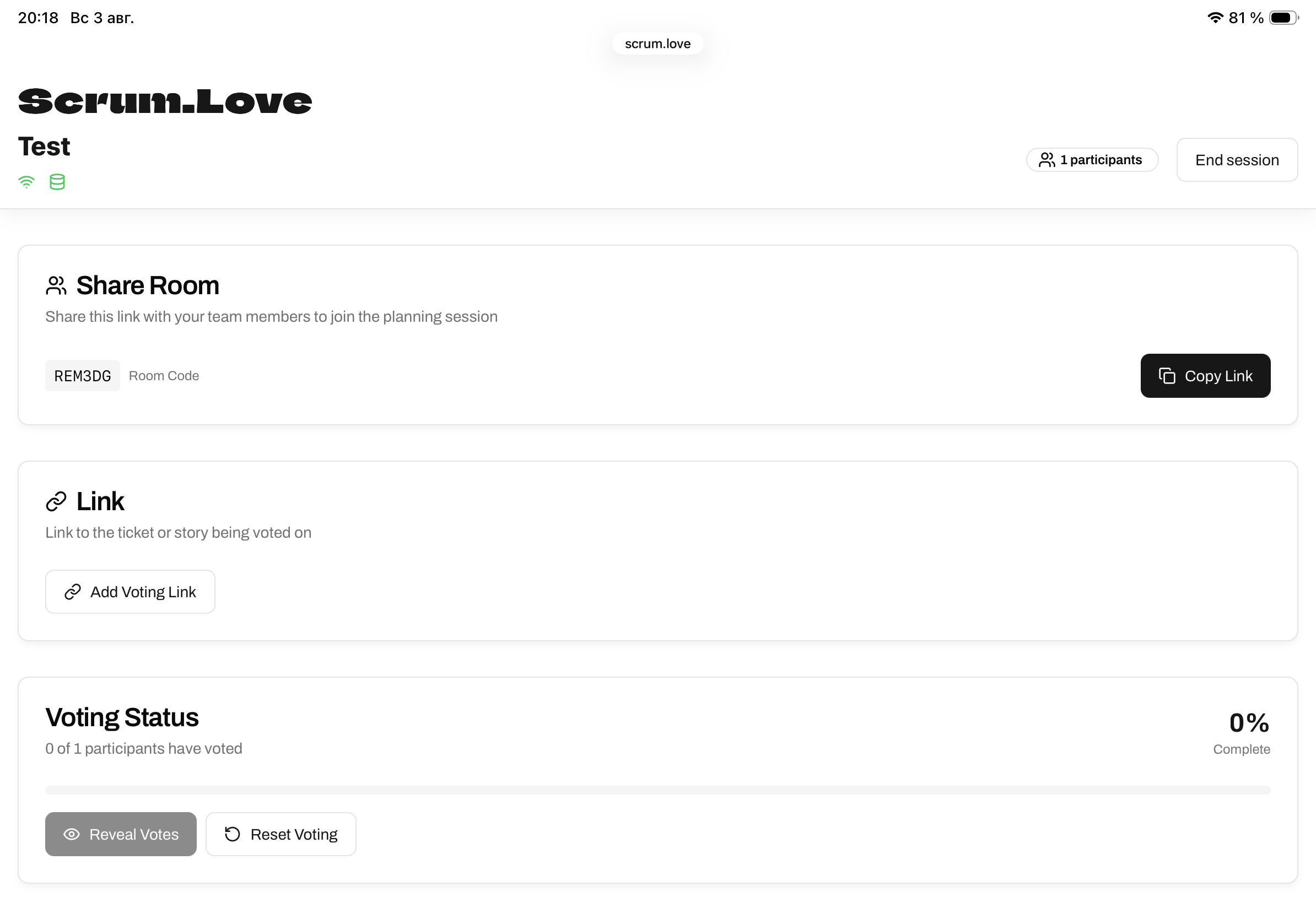1316x919 pixels.
Task: Click the '0 of 1 participants have voted' text
Action: click(144, 749)
